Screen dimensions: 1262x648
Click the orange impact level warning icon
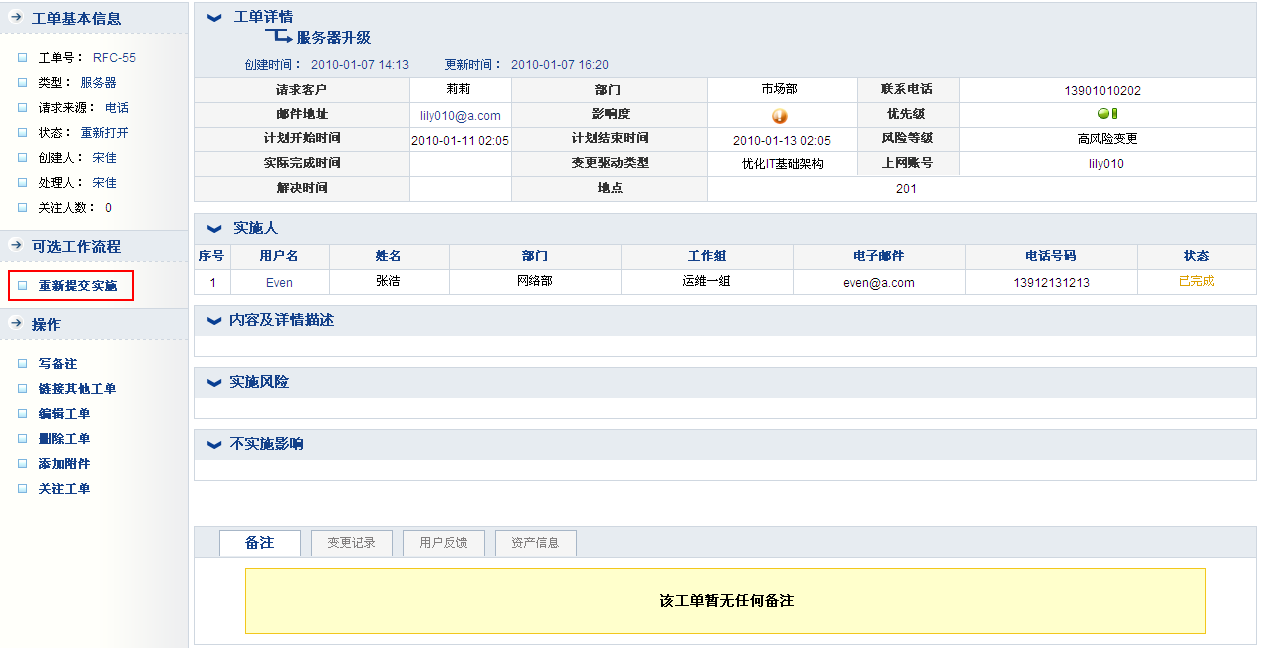(780, 116)
